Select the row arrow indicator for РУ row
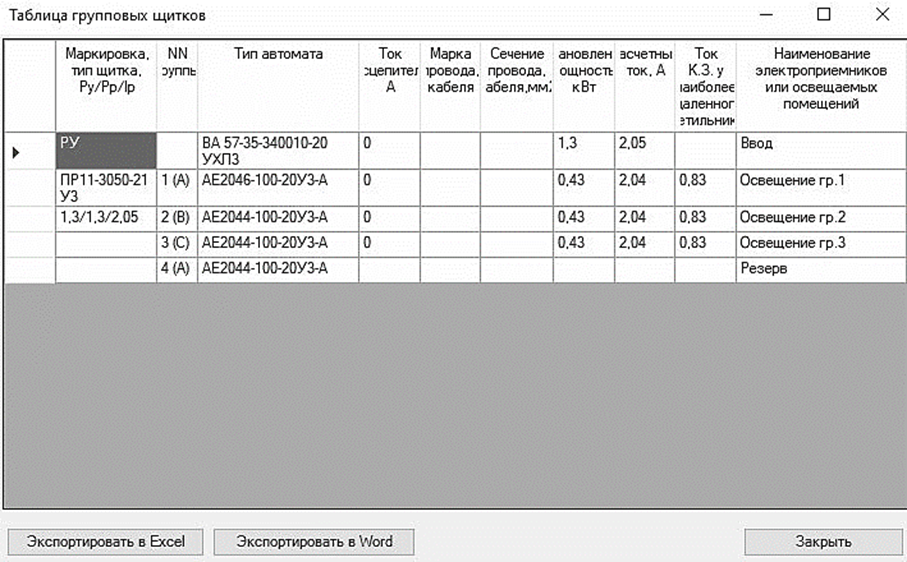 16,152
